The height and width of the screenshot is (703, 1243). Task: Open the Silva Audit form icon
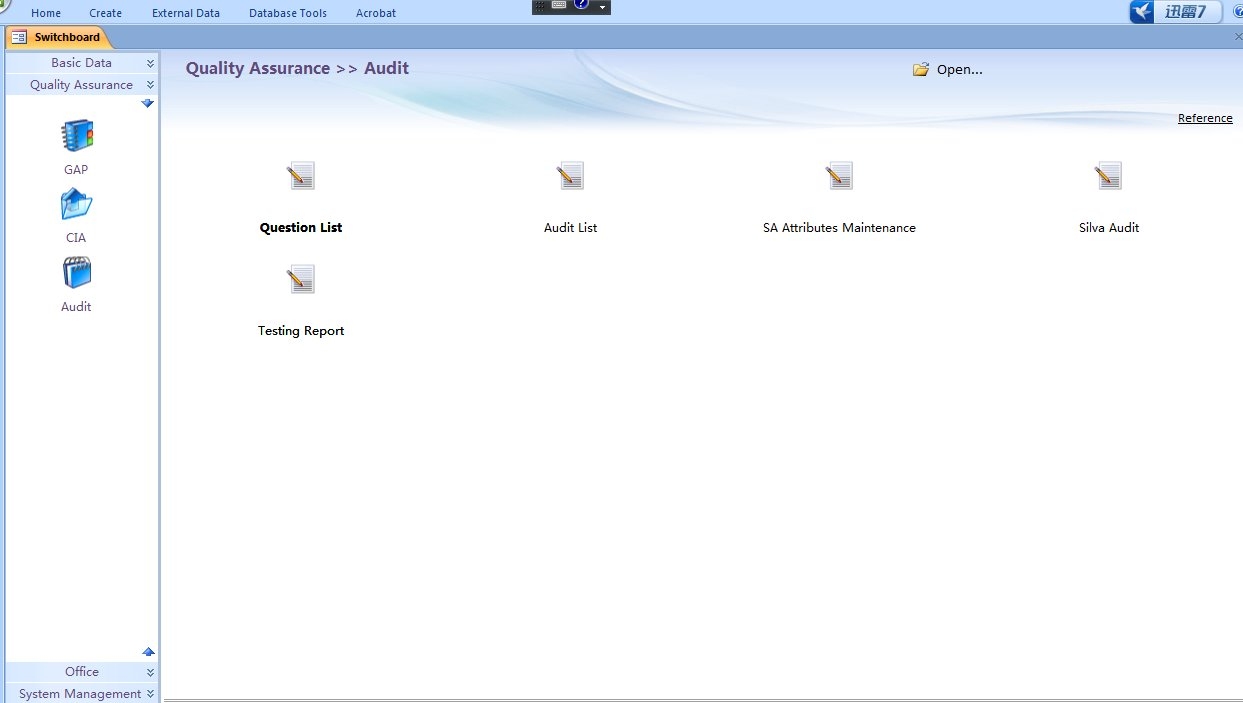[x=1108, y=177]
